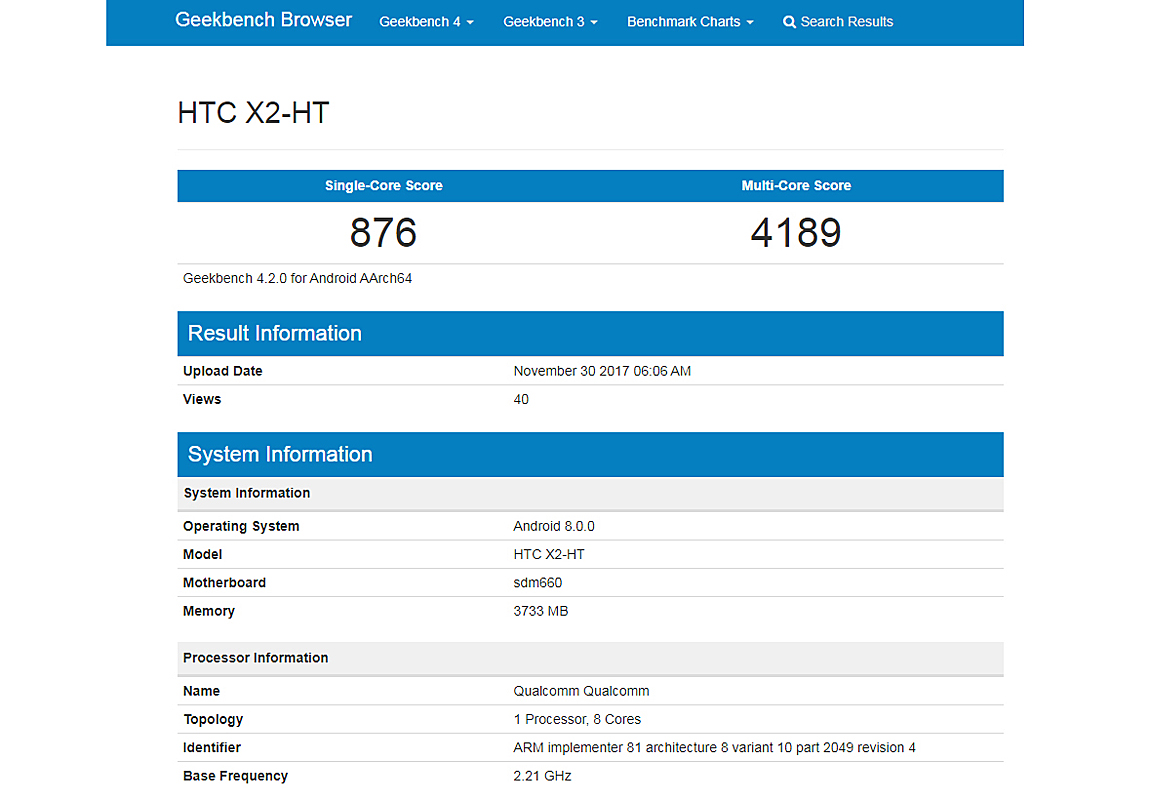Go to Geekbench Browser home link

coord(263,20)
